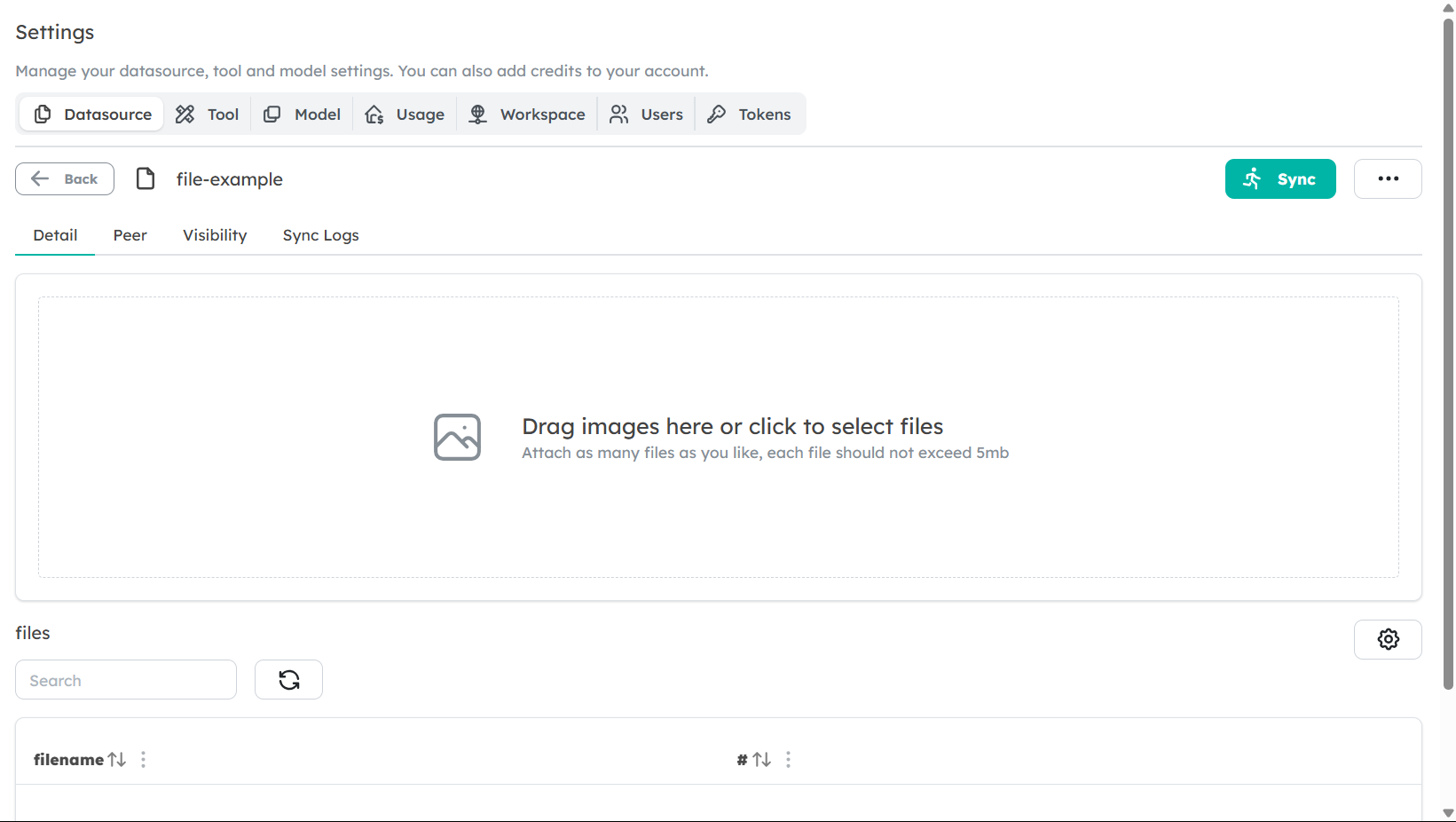Viewport: 1456px width, 822px height.
Task: Click the refresh files icon button
Action: point(288,680)
